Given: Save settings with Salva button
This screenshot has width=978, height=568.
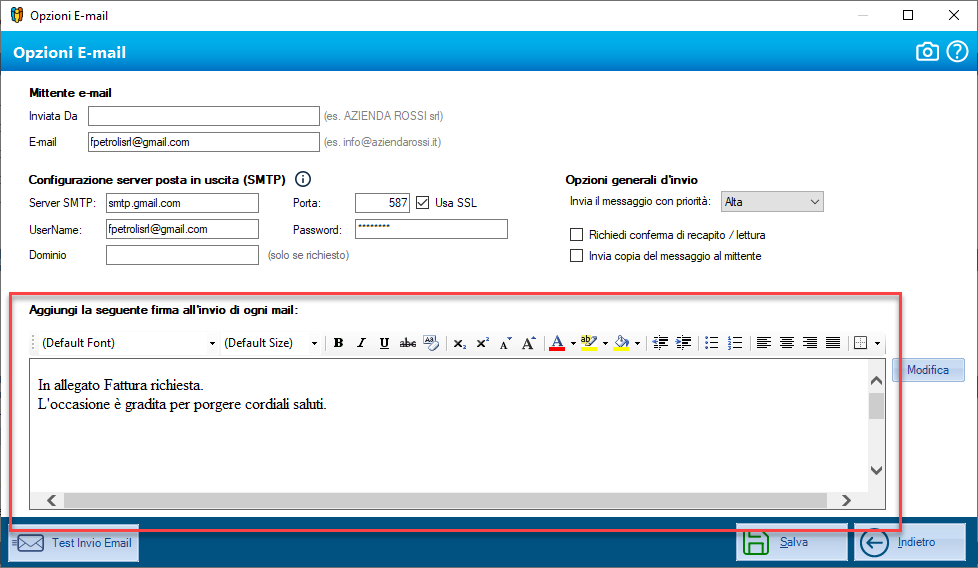Looking at the screenshot, I should click(792, 542).
